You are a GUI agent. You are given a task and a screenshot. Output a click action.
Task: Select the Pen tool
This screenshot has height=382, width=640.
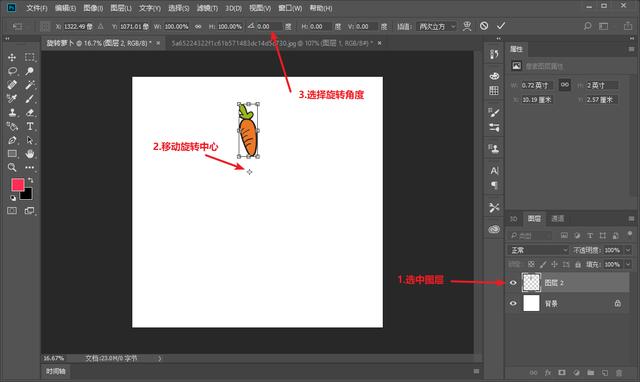(x=12, y=140)
